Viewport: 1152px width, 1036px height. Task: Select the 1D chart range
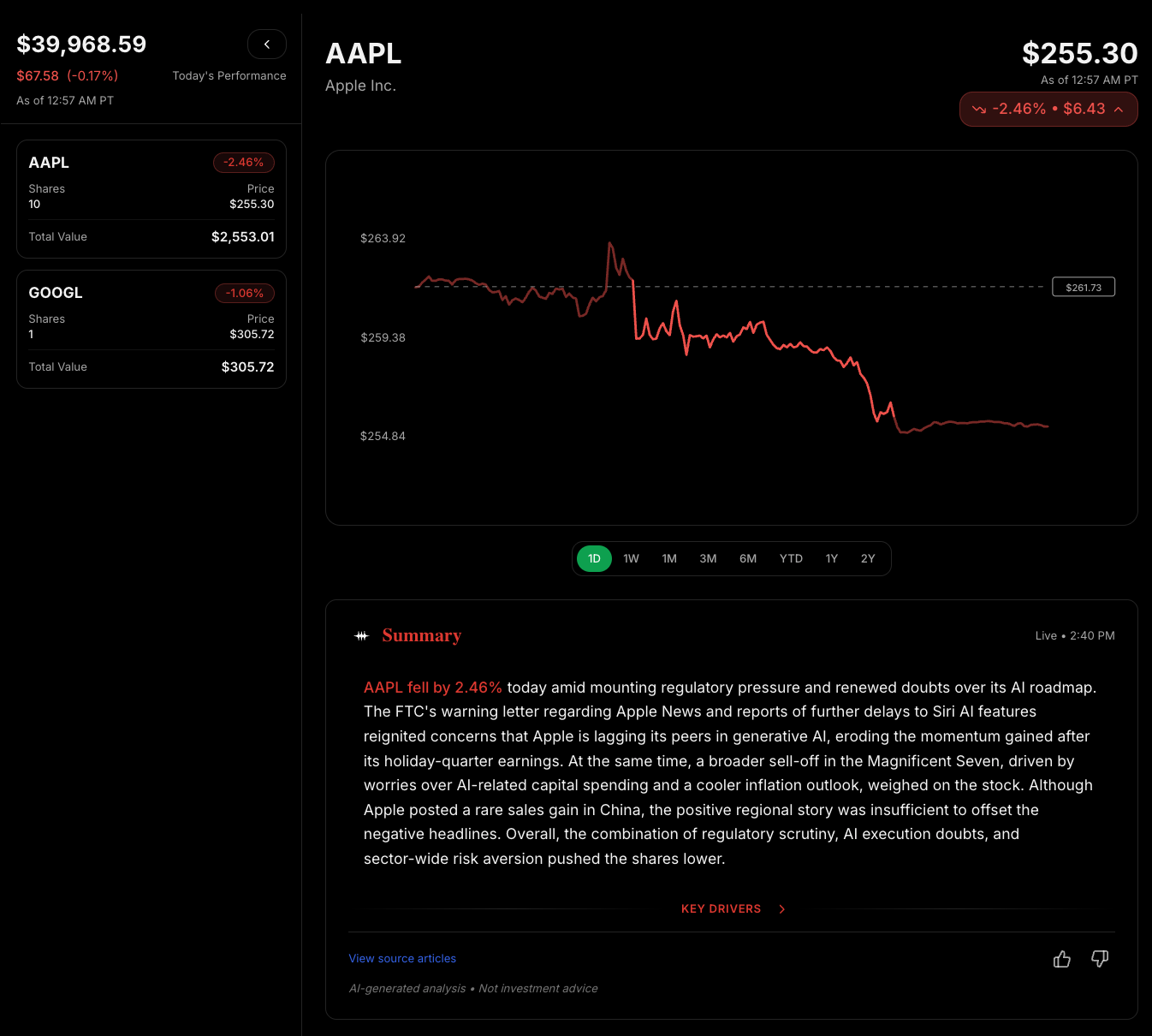(x=594, y=558)
